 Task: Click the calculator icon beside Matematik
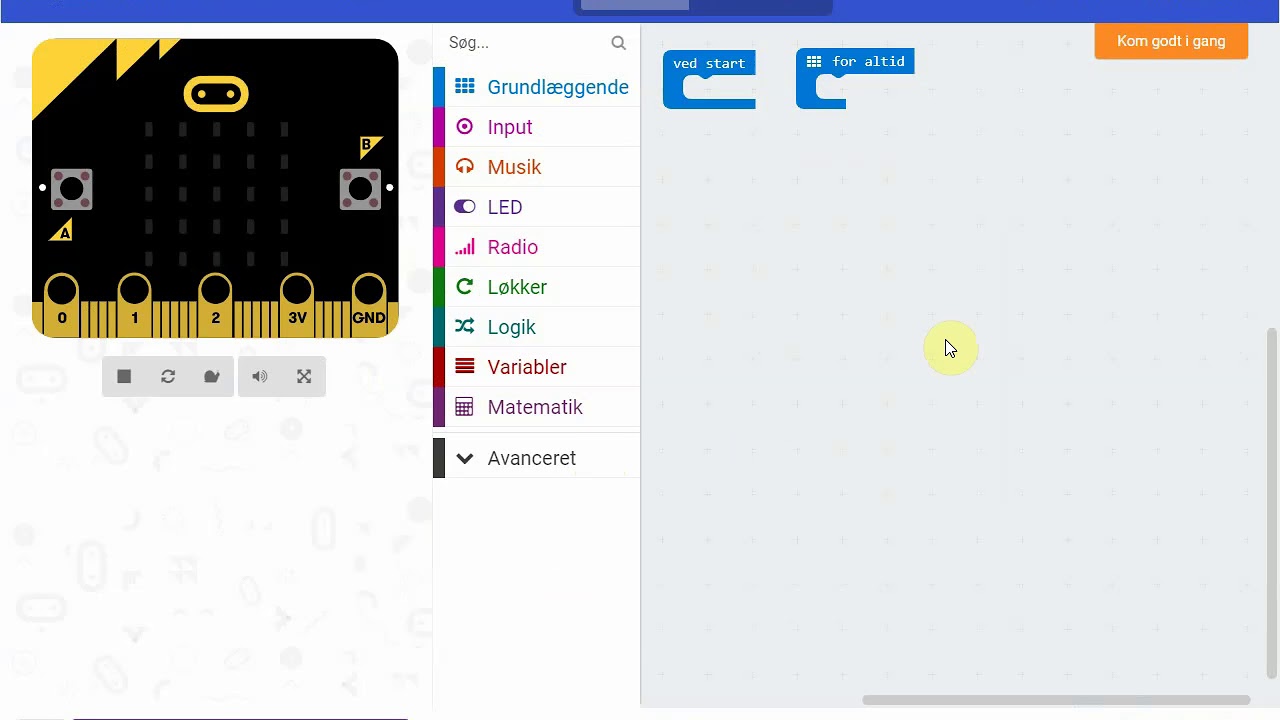464,406
